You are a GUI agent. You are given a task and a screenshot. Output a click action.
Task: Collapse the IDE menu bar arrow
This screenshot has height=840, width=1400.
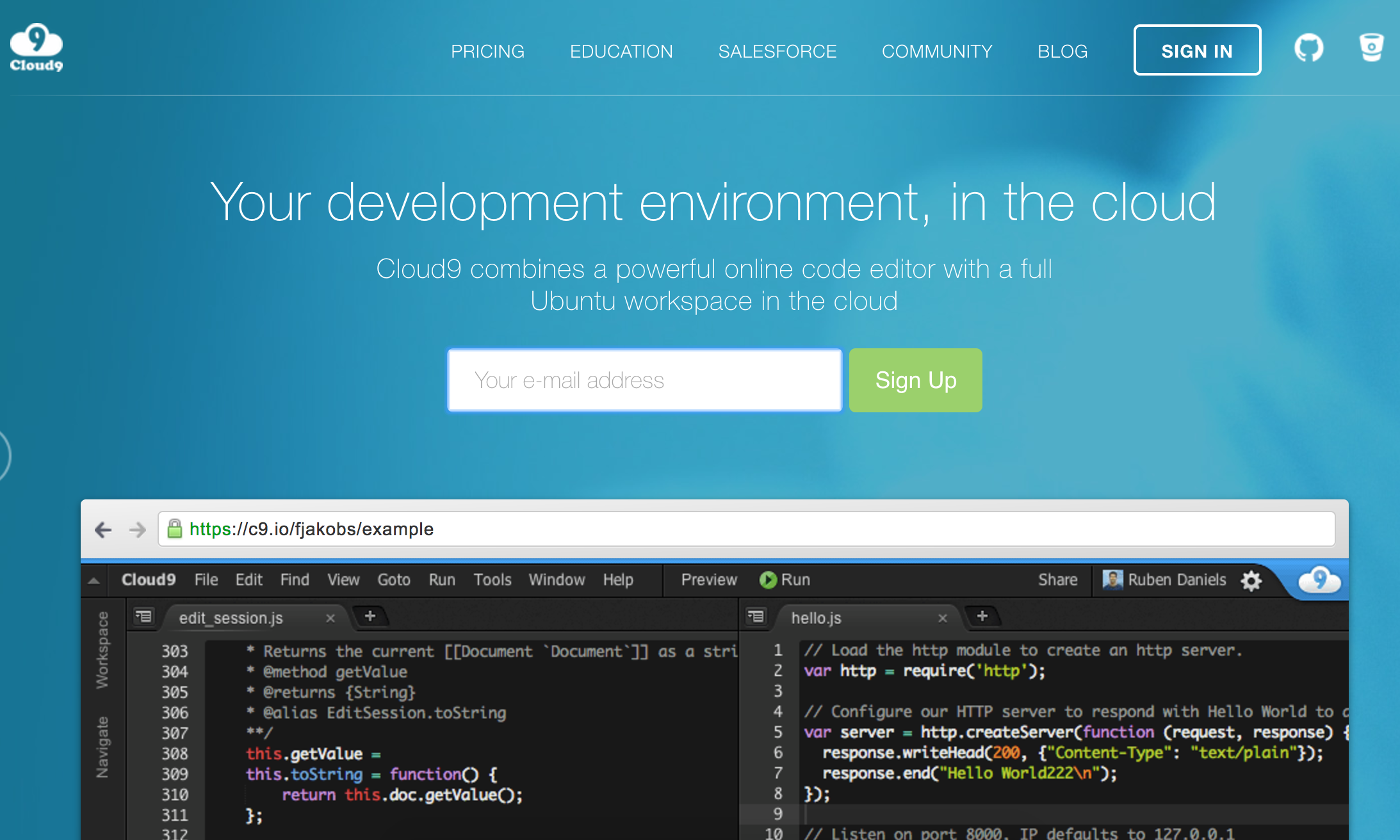tap(94, 581)
